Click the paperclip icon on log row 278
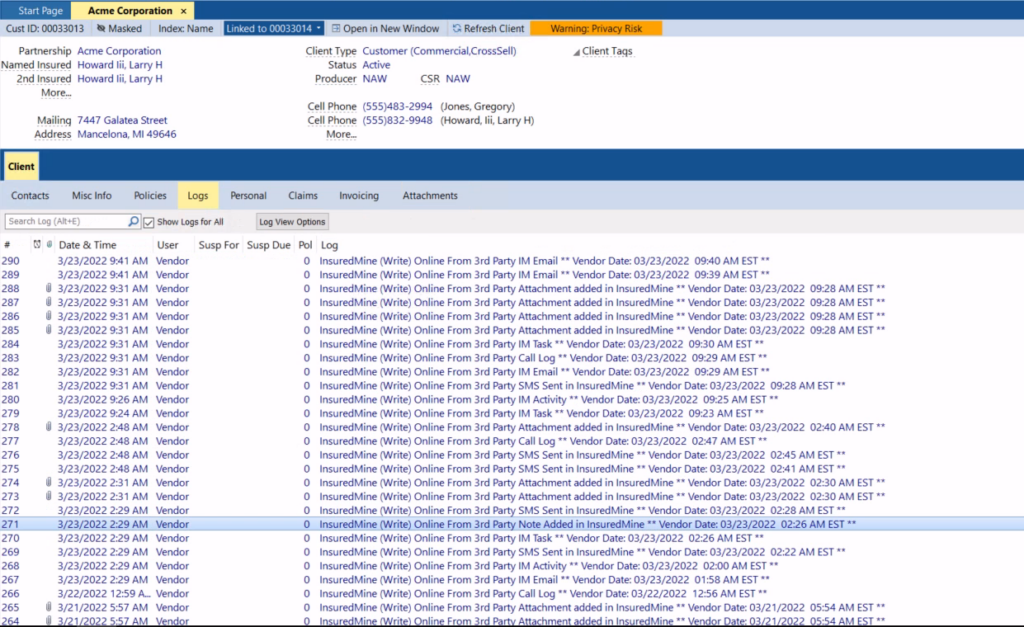 (49, 427)
